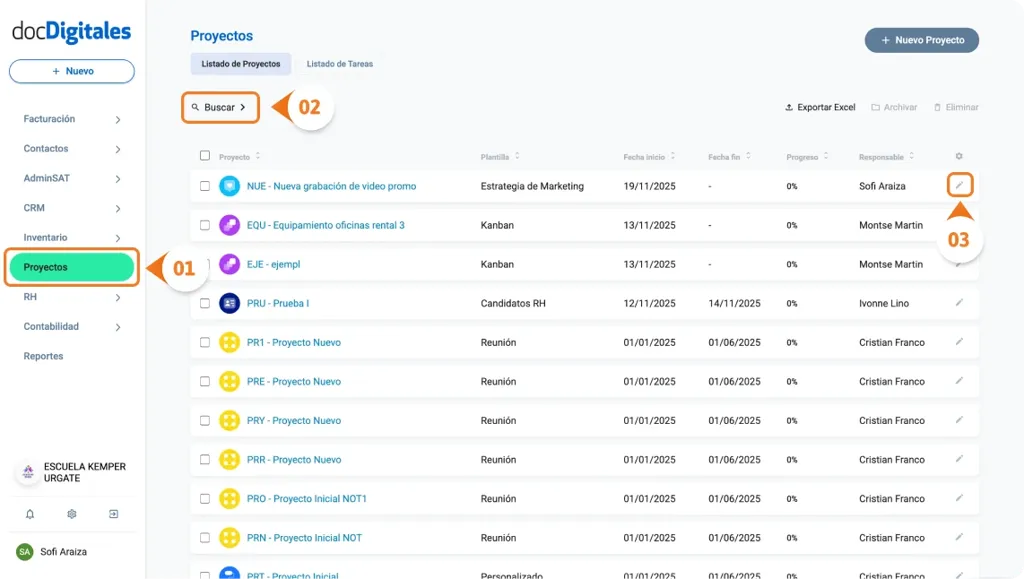Image resolution: width=1024 pixels, height=579 pixels.
Task: Expand the Facturación menu section
Action: [70, 118]
